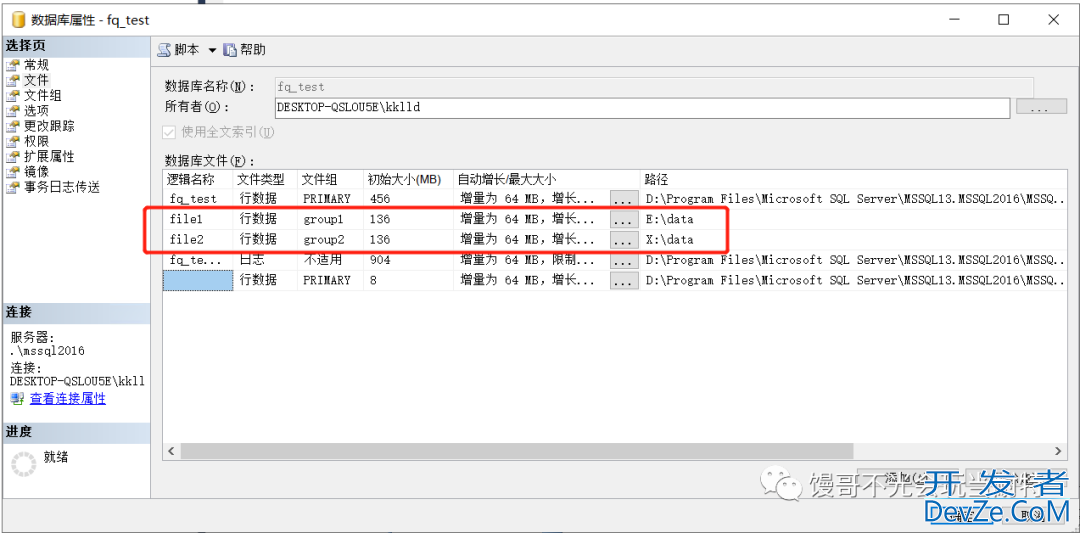Click the 不适用 filegroup cell
Screen dimensions: 1080x533
coord(330,260)
